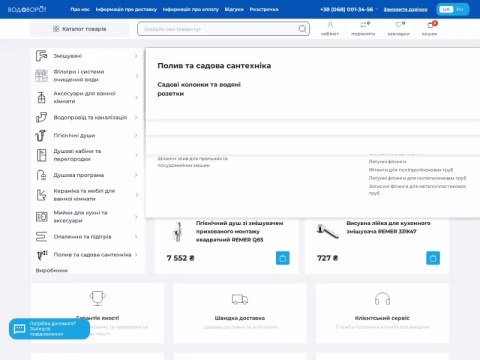The image size is (480, 360).
Task: Click the search magnifier icon
Action: point(302,29)
